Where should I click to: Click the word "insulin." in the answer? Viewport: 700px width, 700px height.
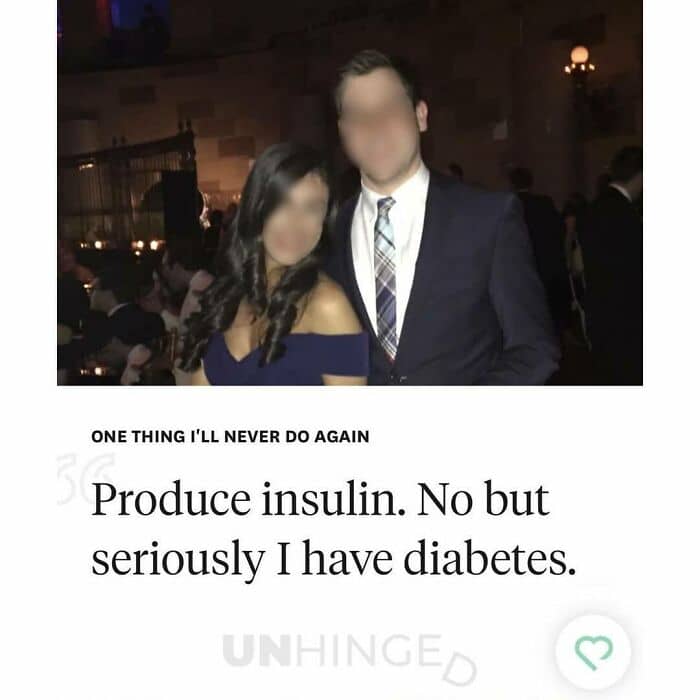(334, 499)
